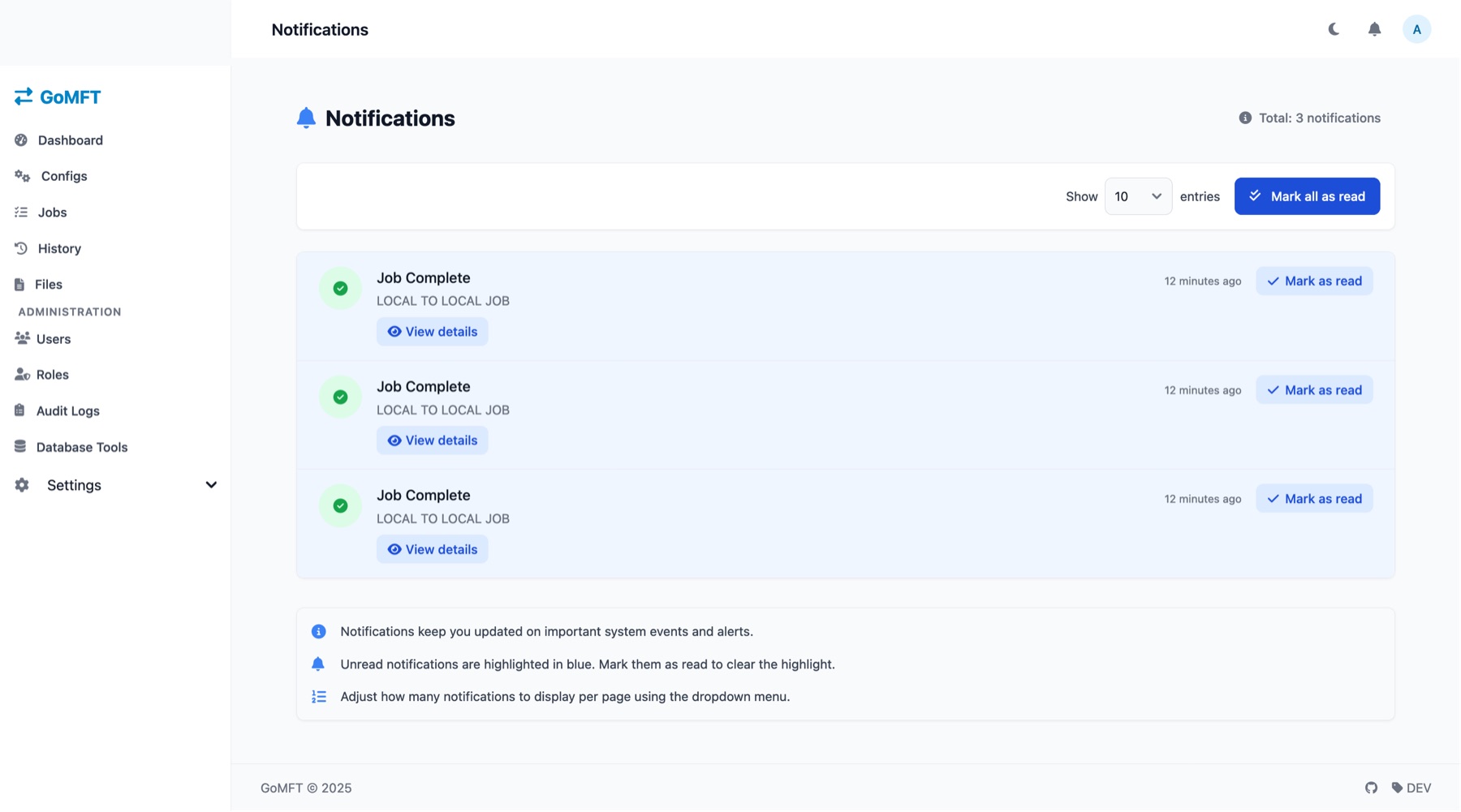This screenshot has width=1461, height=812.
Task: Expand the Settings menu chevron
Action: (x=211, y=485)
